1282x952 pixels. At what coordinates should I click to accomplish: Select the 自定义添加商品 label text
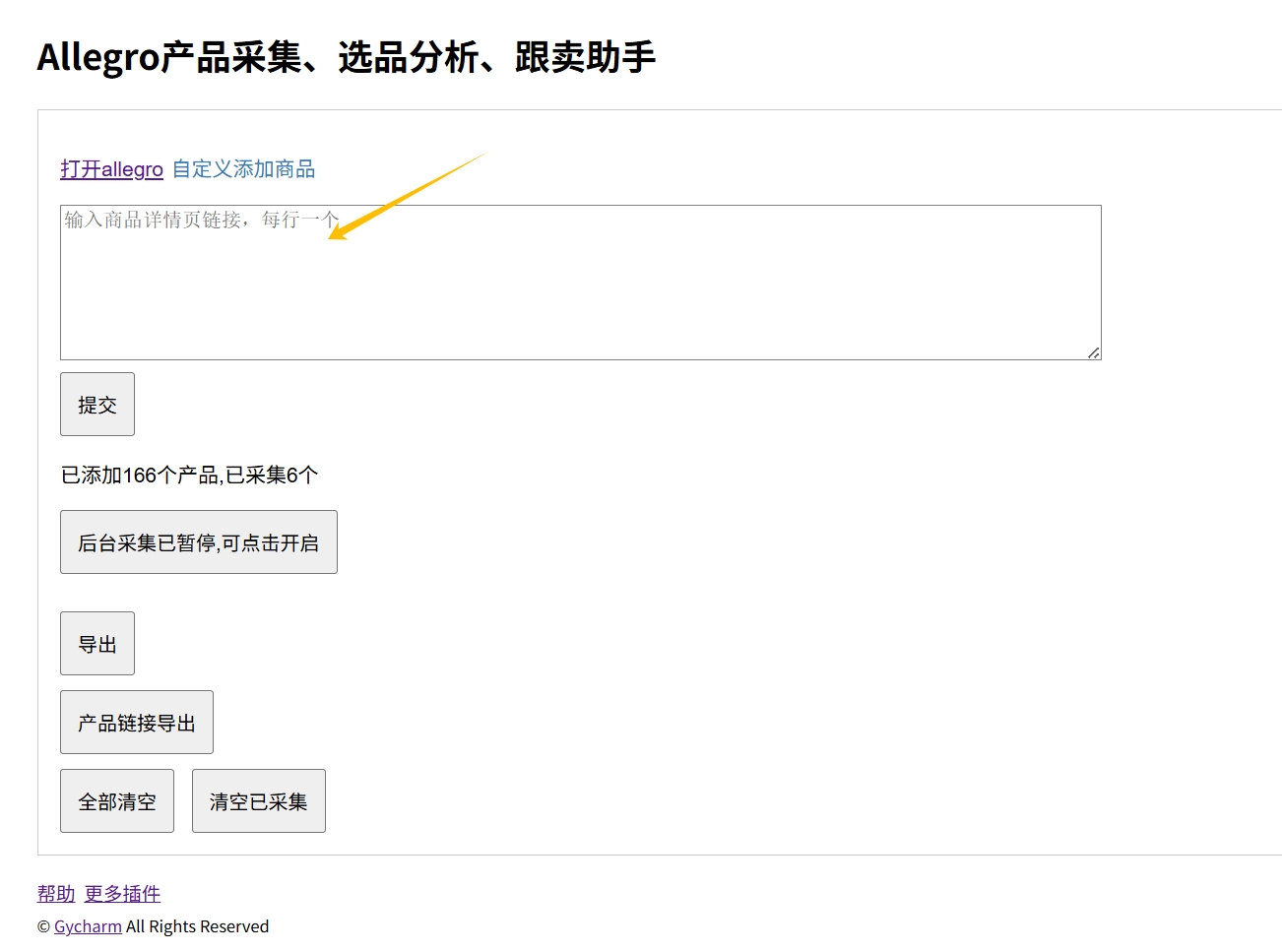point(244,169)
